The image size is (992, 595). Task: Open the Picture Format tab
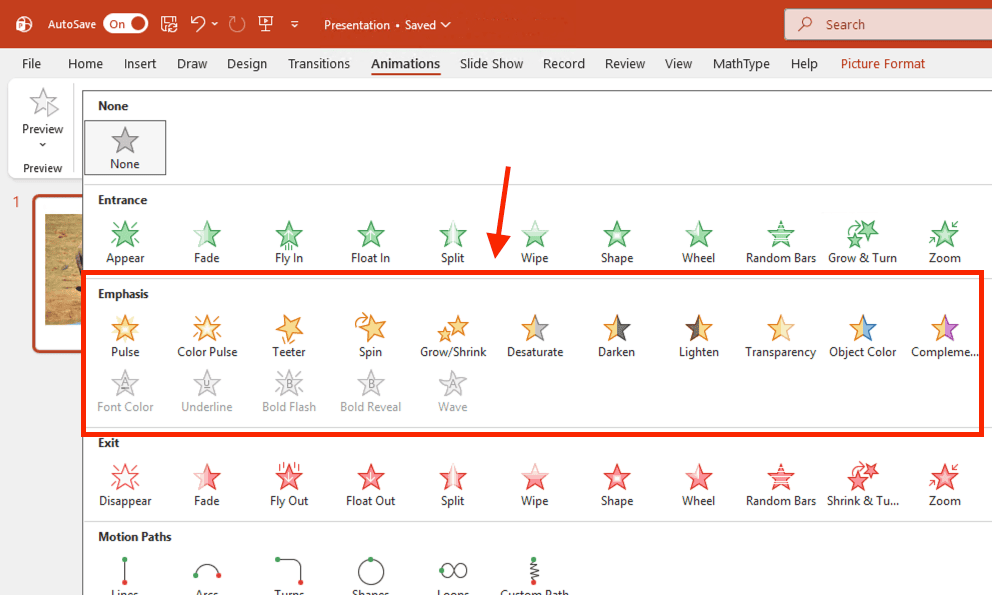(x=882, y=63)
